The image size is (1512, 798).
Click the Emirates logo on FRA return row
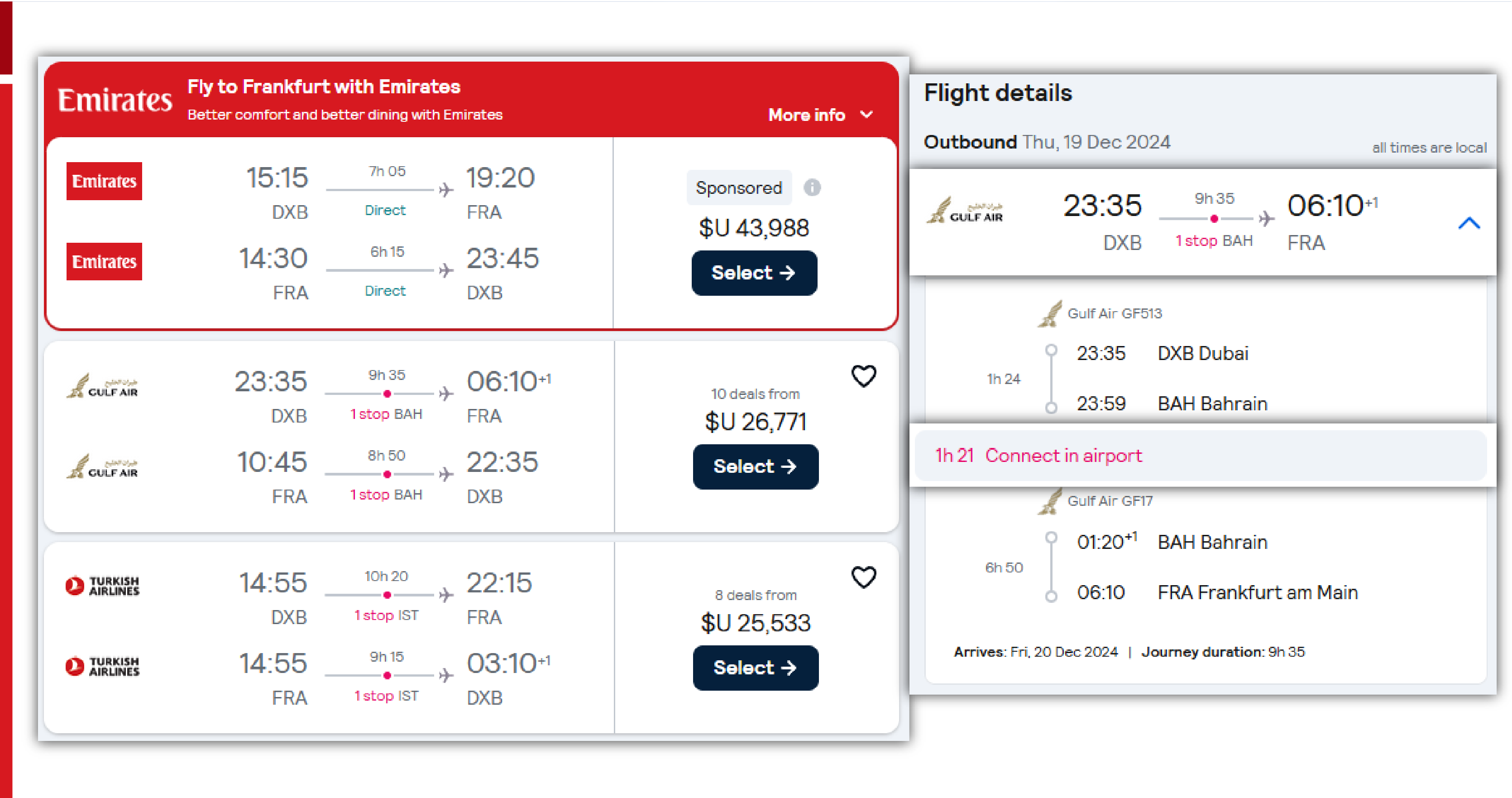click(x=104, y=261)
